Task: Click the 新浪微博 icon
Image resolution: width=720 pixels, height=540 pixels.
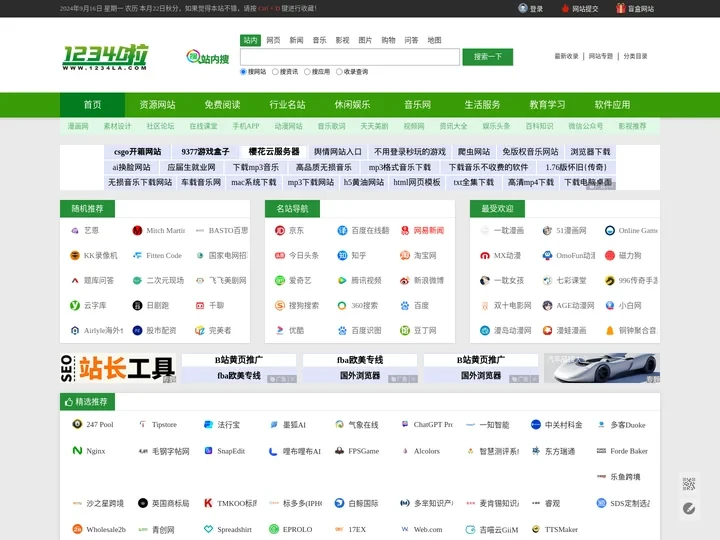Action: point(405,280)
